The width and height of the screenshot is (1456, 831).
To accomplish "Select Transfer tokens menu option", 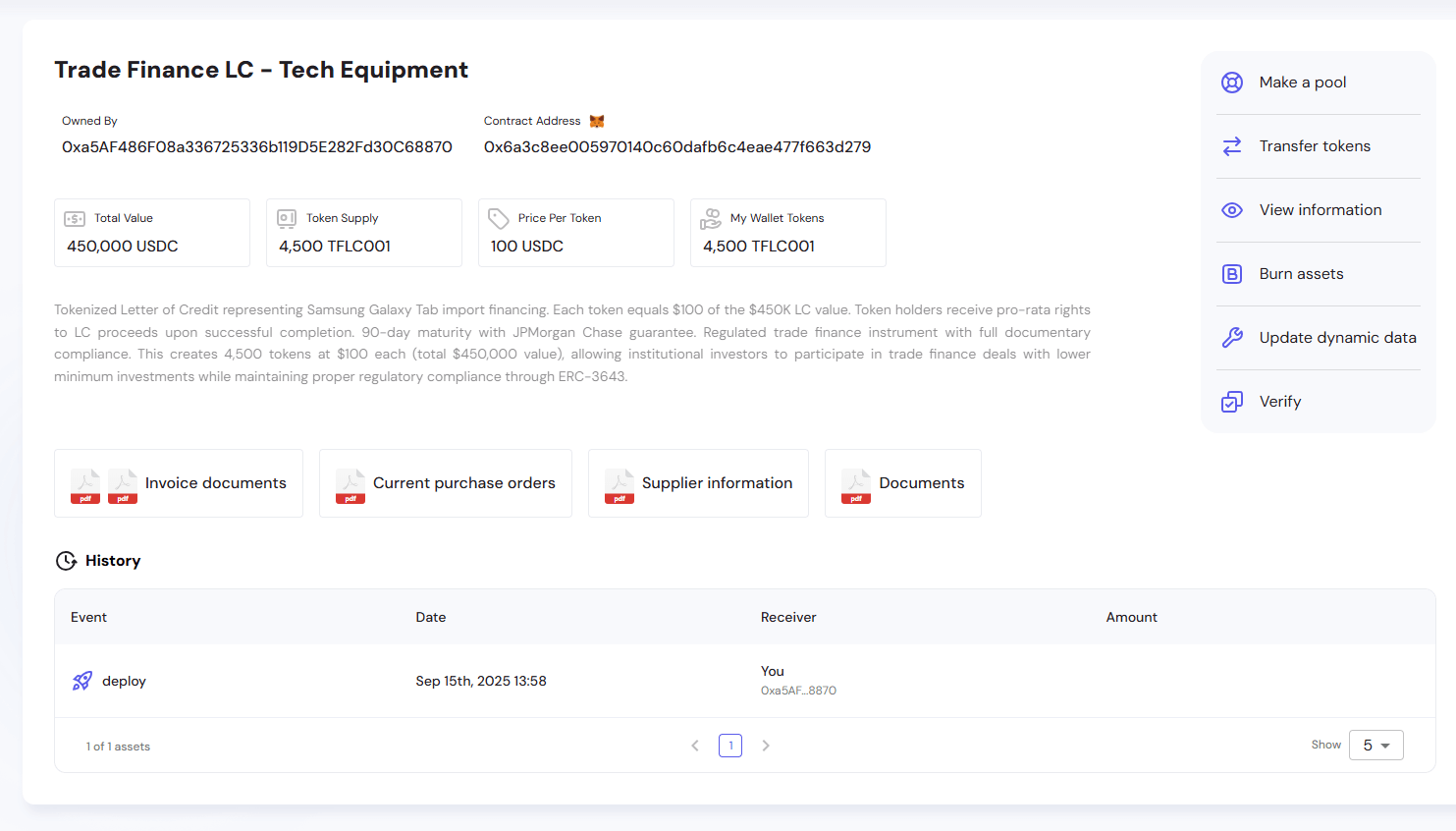I will [x=1315, y=146].
